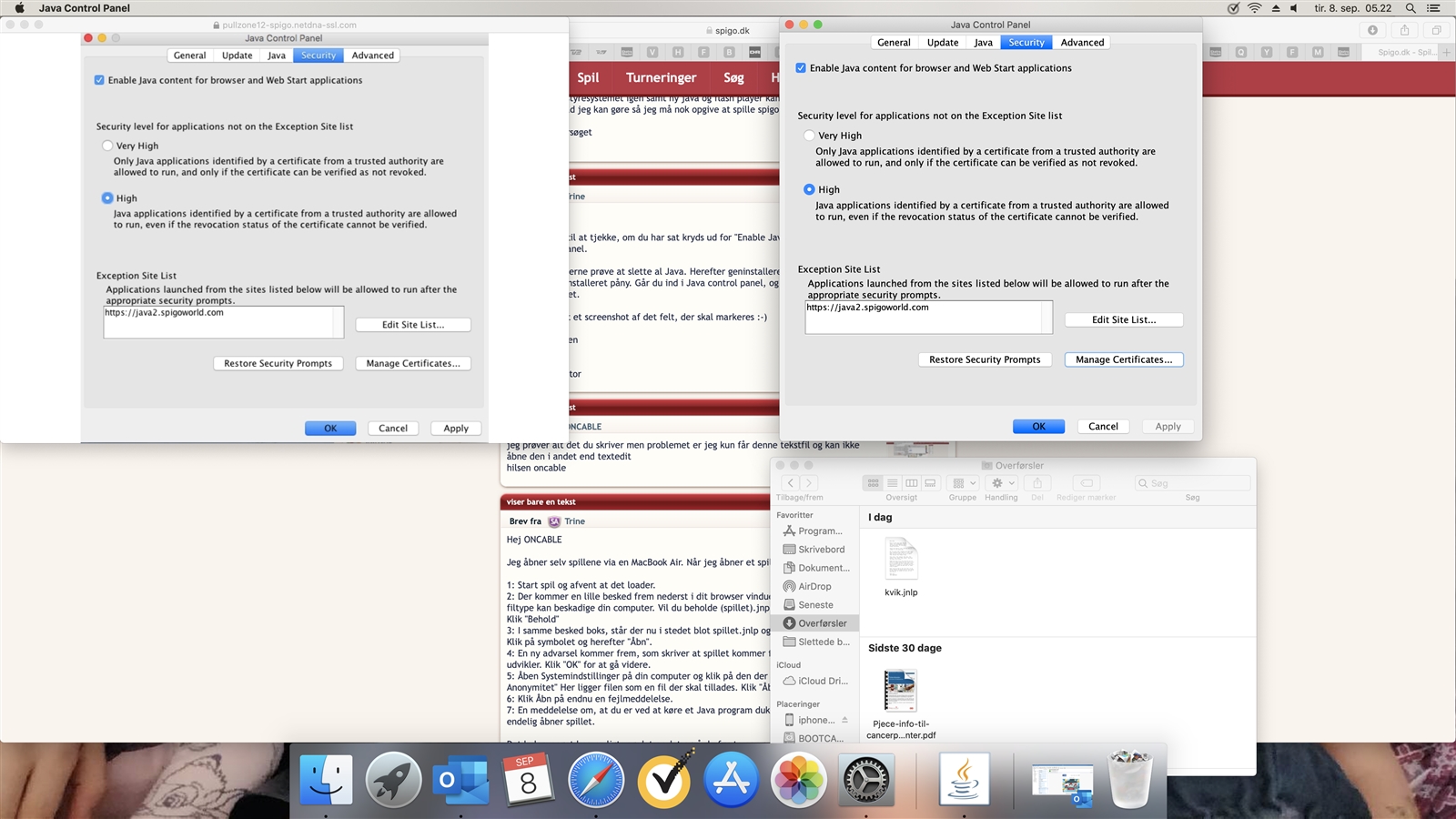Click Manage Certificates in the right Java window
The image size is (1456, 819).
click(x=1124, y=359)
